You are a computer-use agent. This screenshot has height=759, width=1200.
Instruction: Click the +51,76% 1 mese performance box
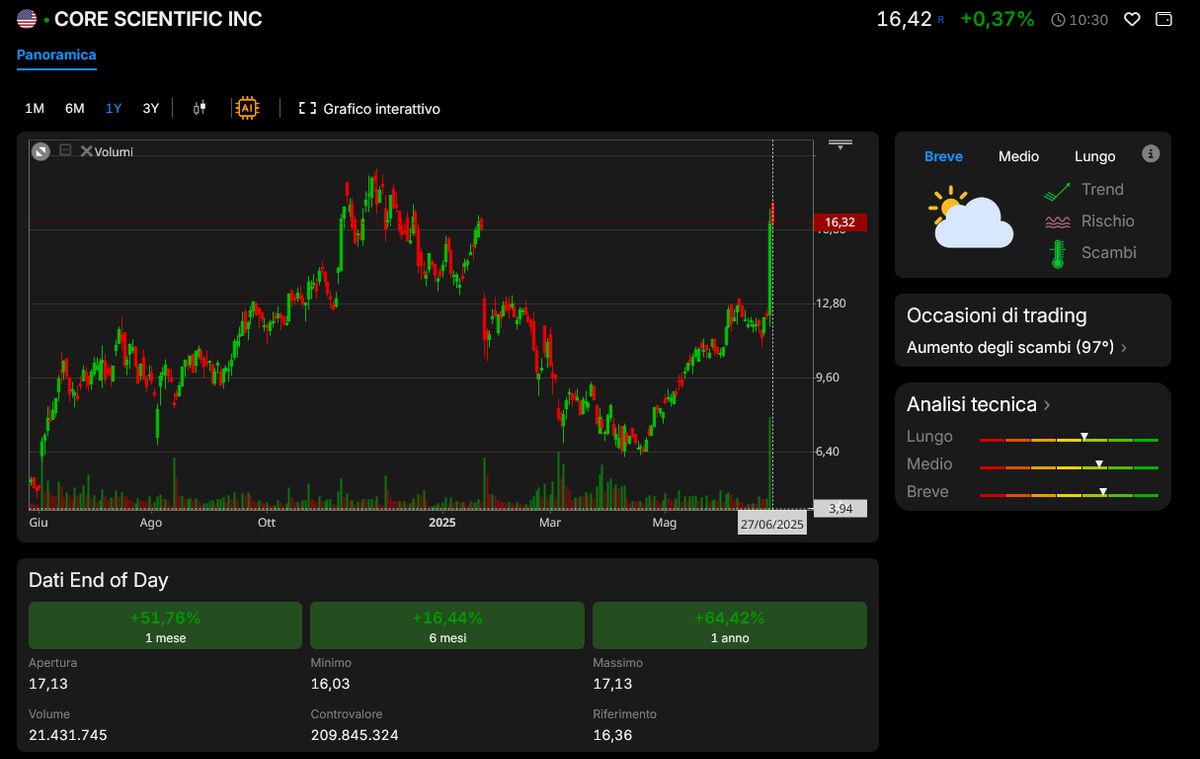(x=165, y=625)
